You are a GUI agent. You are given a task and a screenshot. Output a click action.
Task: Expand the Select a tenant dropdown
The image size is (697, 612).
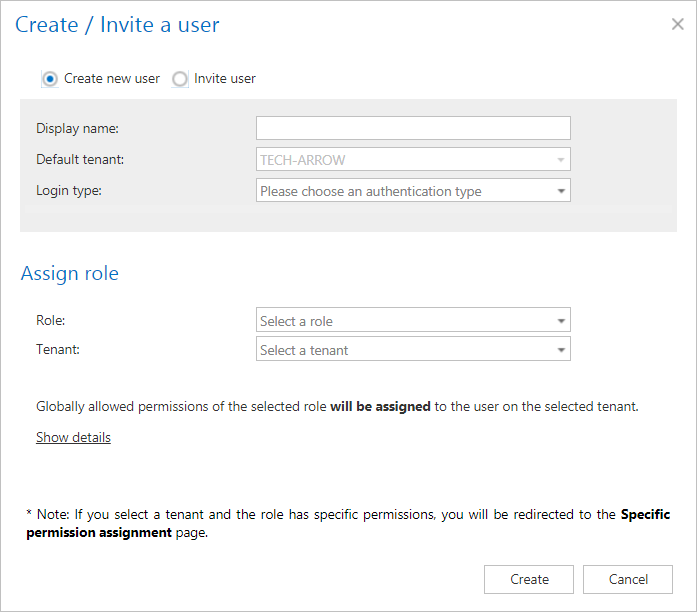(413, 350)
